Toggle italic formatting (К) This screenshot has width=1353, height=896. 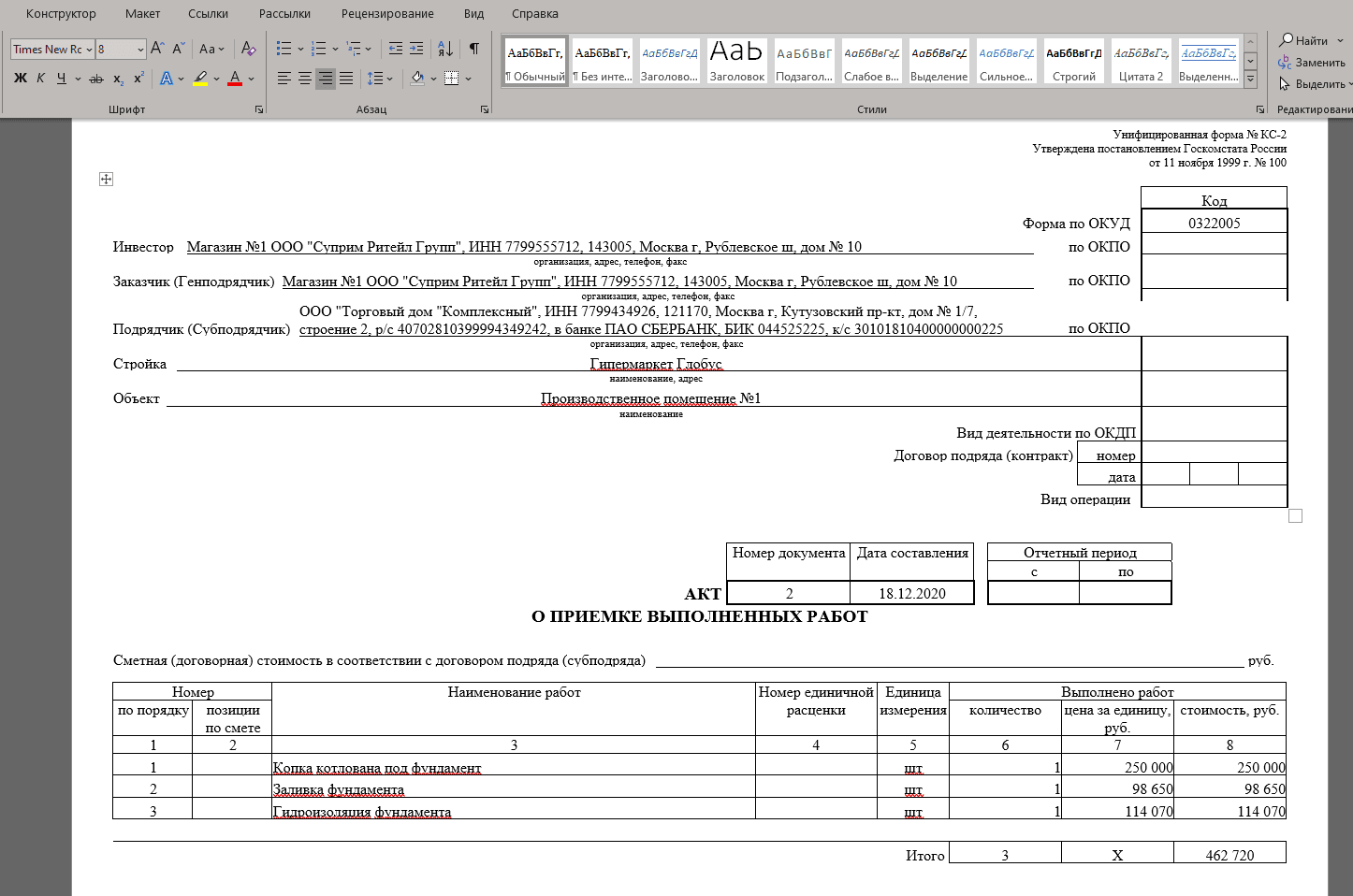40,79
